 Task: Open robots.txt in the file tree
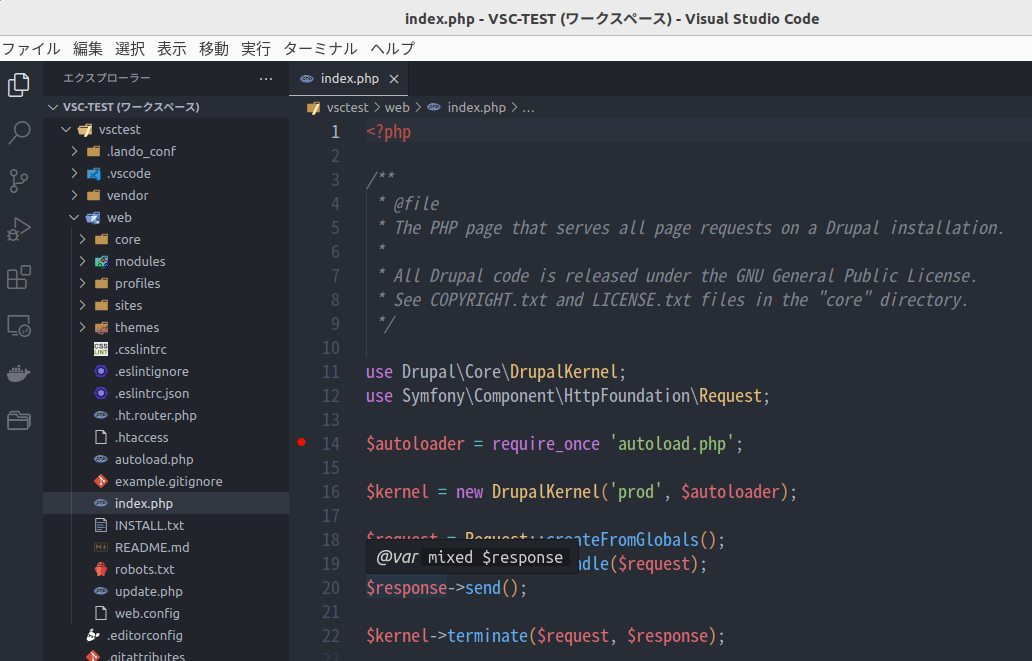[x=145, y=569]
